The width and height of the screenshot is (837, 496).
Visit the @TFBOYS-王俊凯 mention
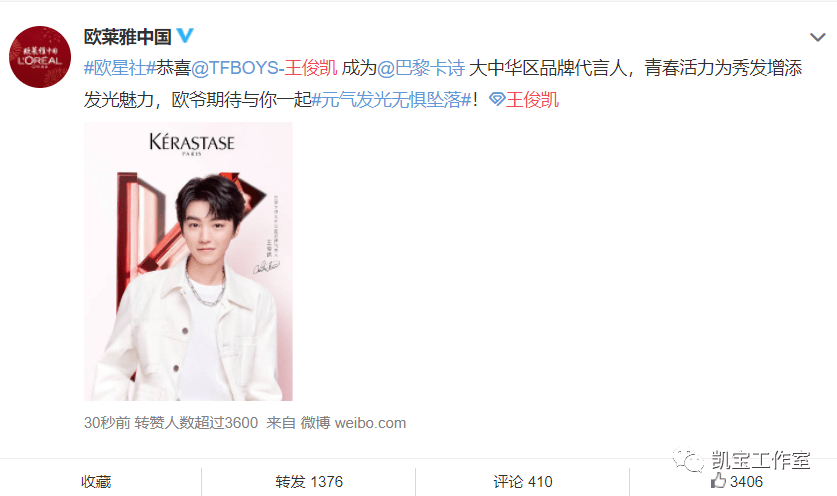pos(264,68)
